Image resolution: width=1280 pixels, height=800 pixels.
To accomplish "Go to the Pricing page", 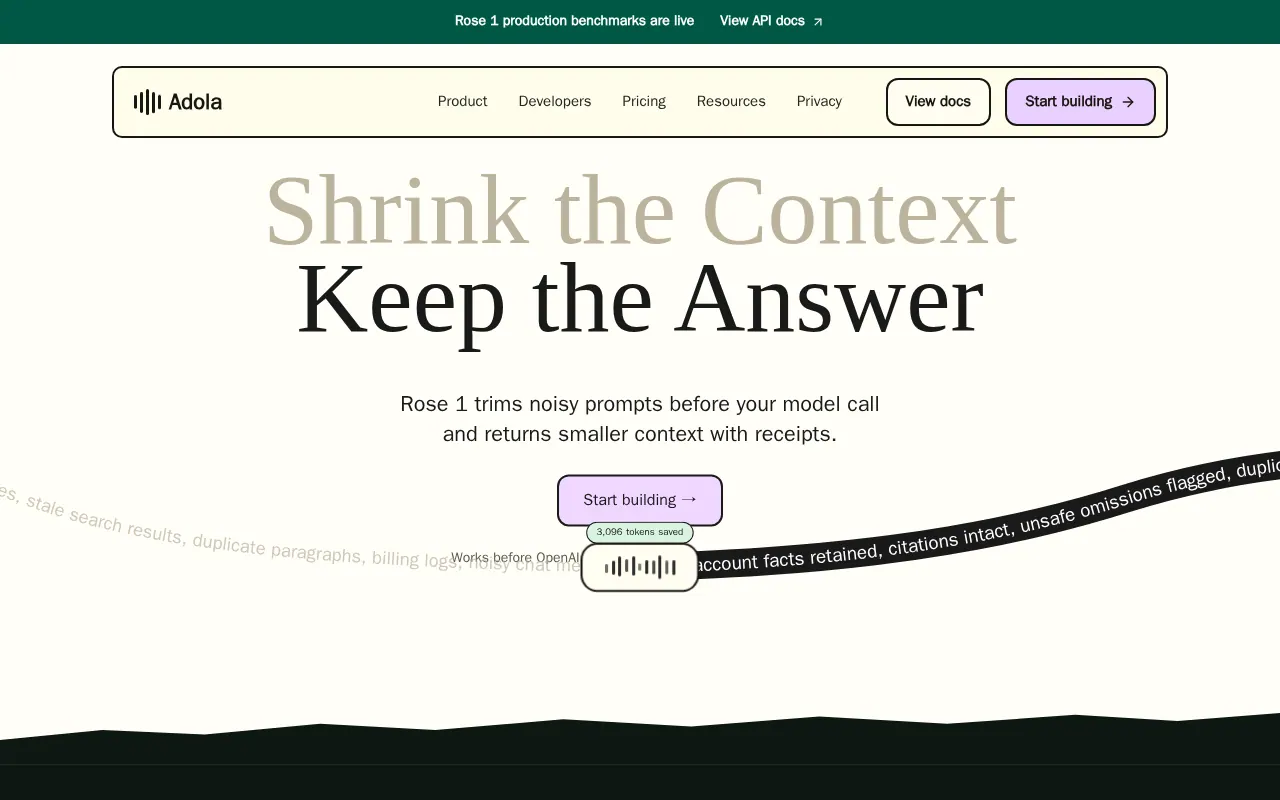I will pyautogui.click(x=644, y=102).
